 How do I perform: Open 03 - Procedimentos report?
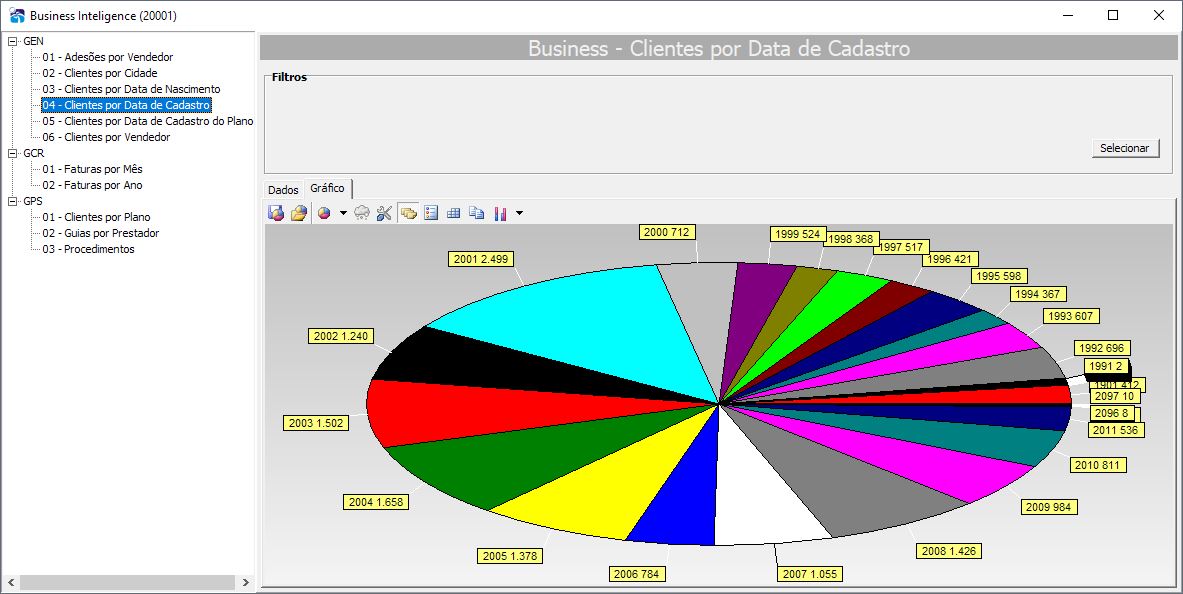tap(88, 249)
